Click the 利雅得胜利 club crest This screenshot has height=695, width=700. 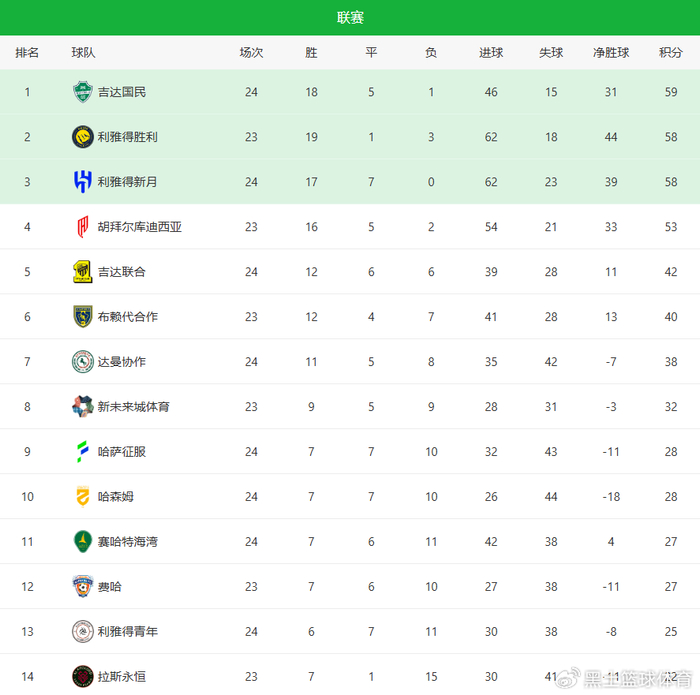coord(82,137)
